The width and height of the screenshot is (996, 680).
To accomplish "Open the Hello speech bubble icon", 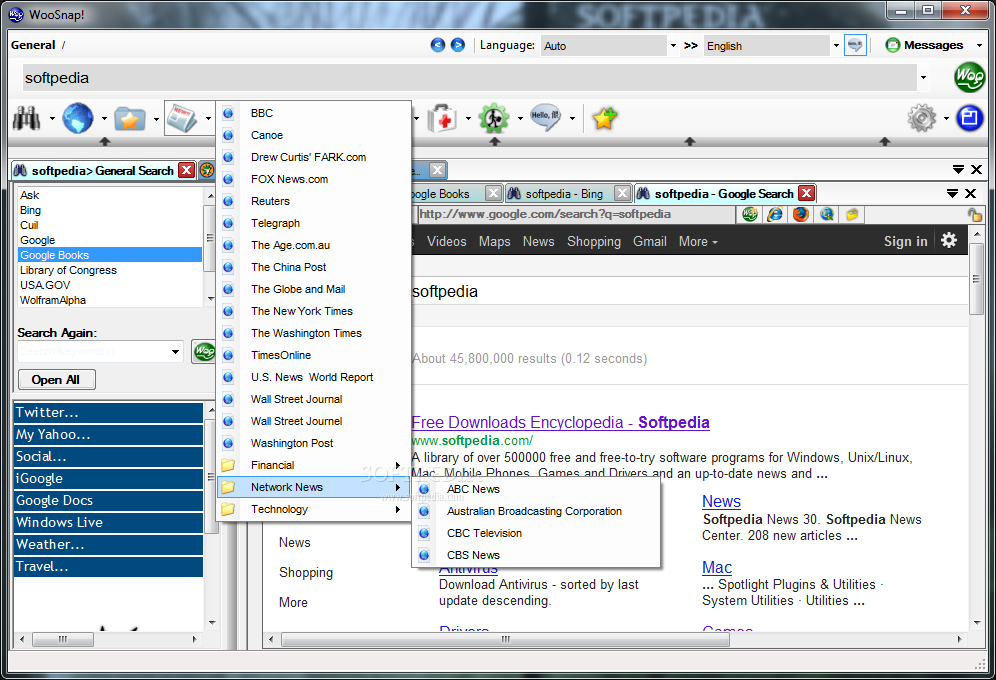I will pyautogui.click(x=546, y=118).
